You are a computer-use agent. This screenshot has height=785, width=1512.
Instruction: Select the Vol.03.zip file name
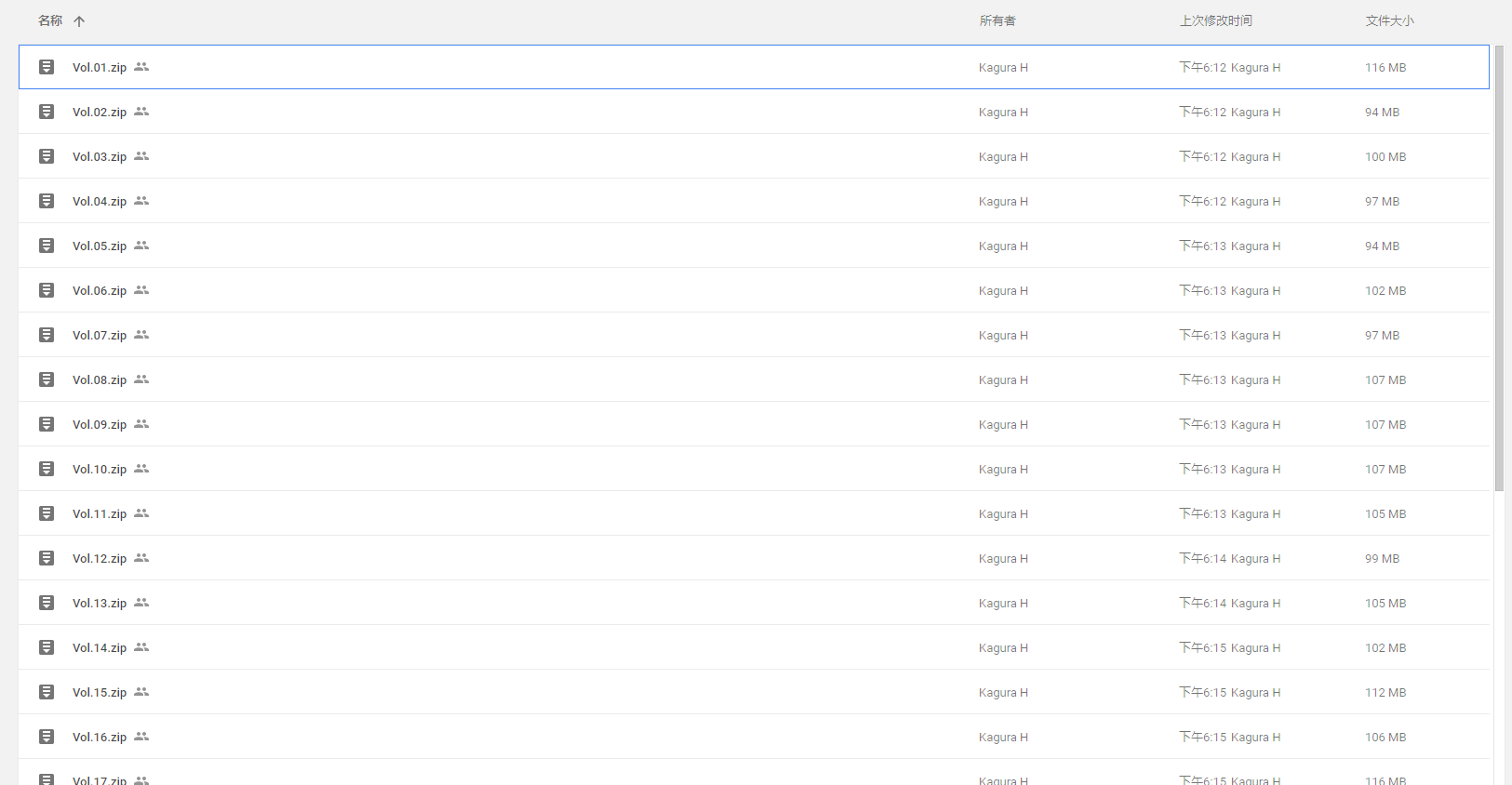click(x=100, y=156)
